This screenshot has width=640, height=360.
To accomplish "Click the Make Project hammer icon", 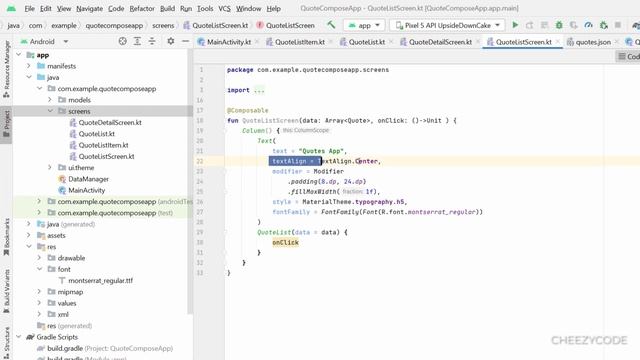I will [331, 25].
